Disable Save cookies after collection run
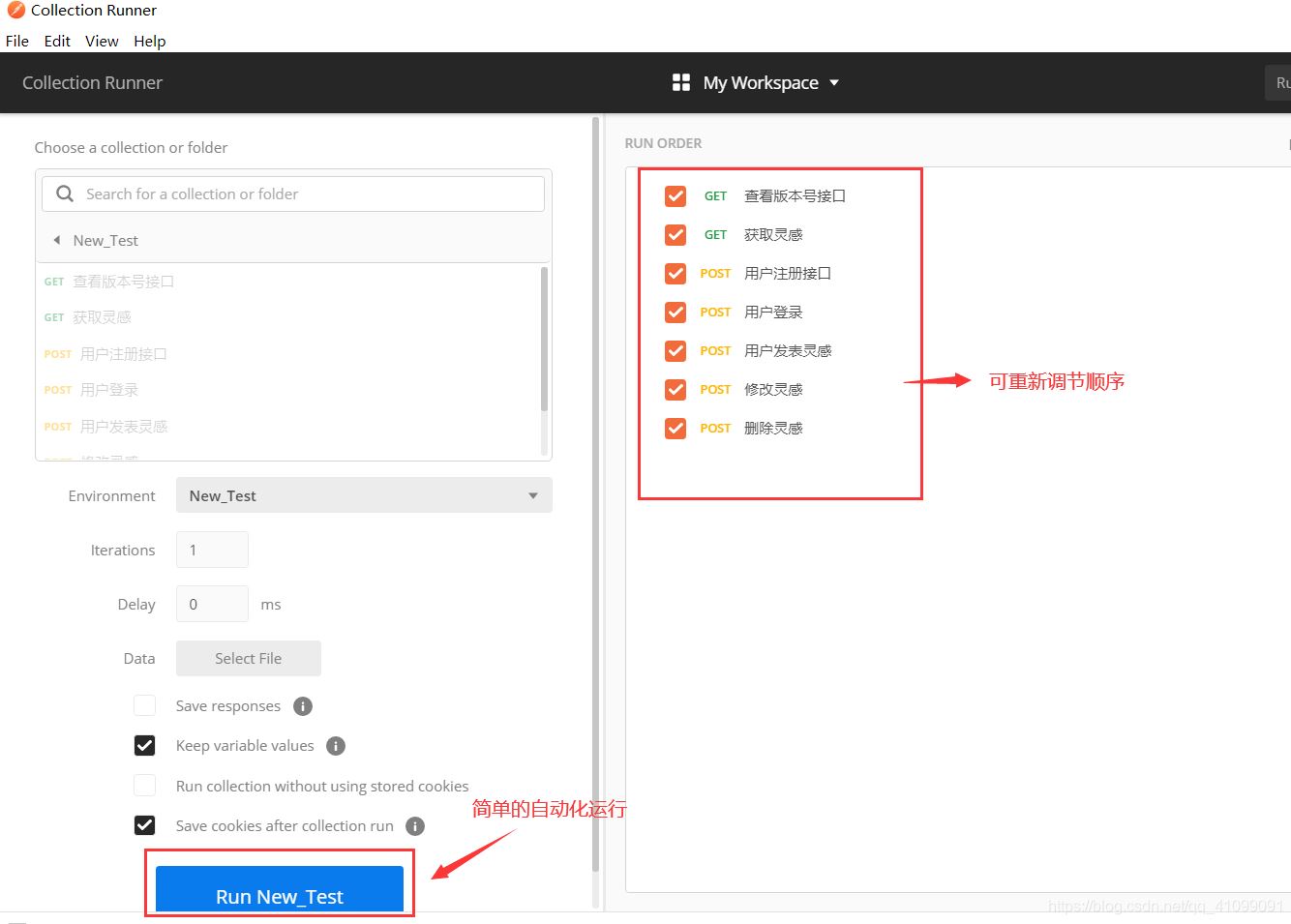This screenshot has width=1291, height=924. [144, 825]
